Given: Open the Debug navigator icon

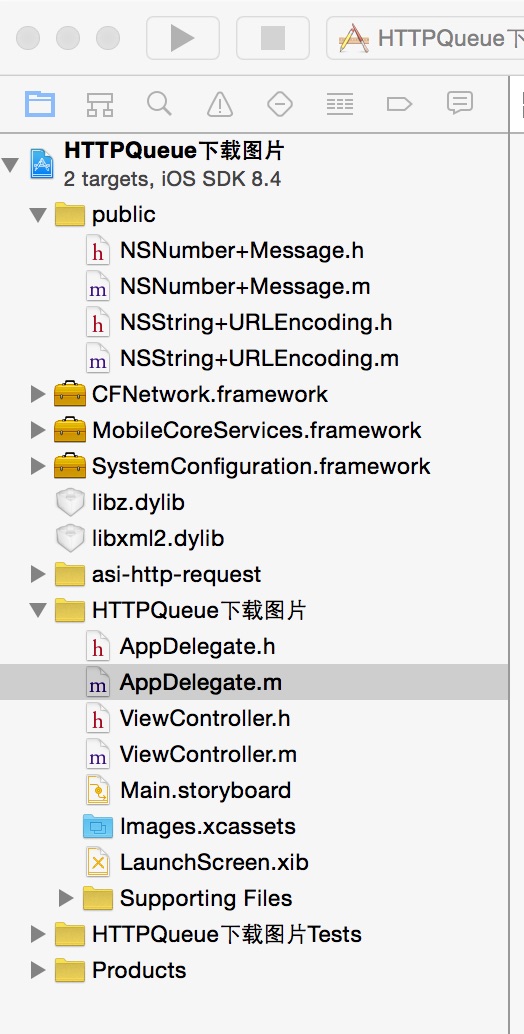Looking at the screenshot, I should click(339, 104).
